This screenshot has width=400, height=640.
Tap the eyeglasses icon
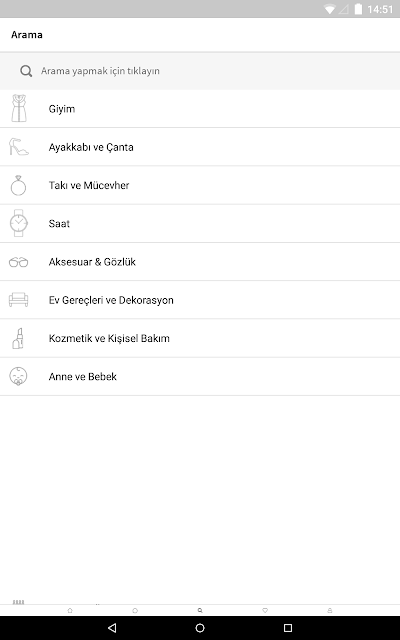18,262
